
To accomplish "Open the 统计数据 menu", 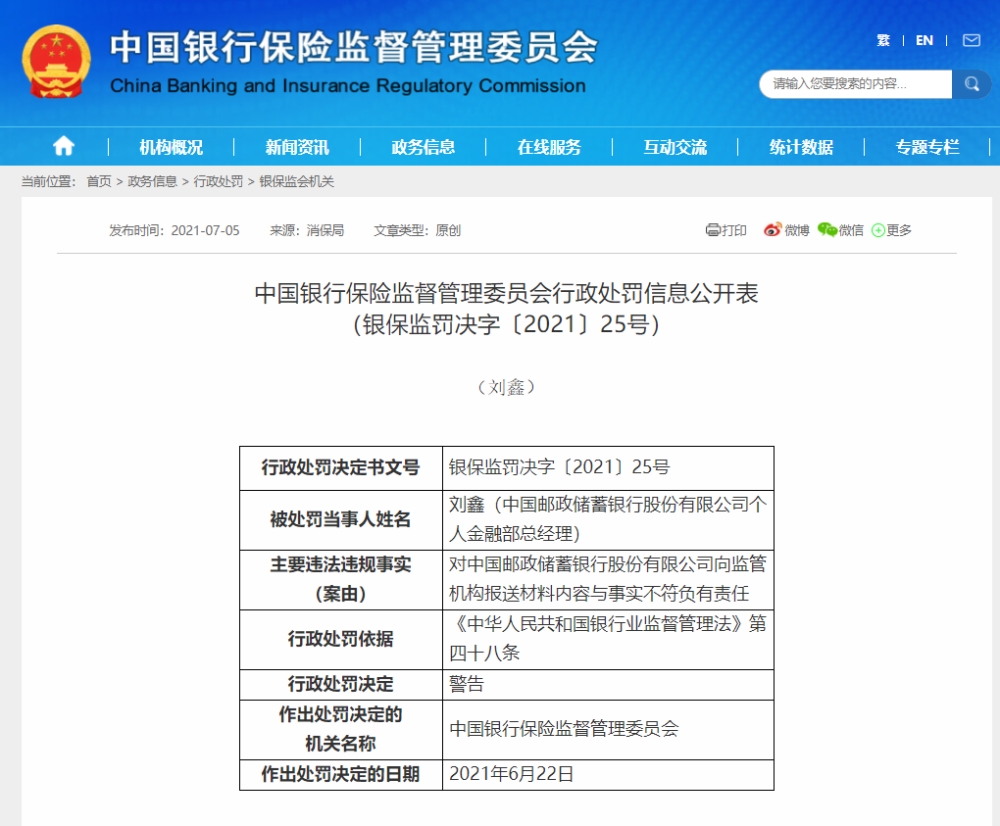I will click(x=801, y=147).
